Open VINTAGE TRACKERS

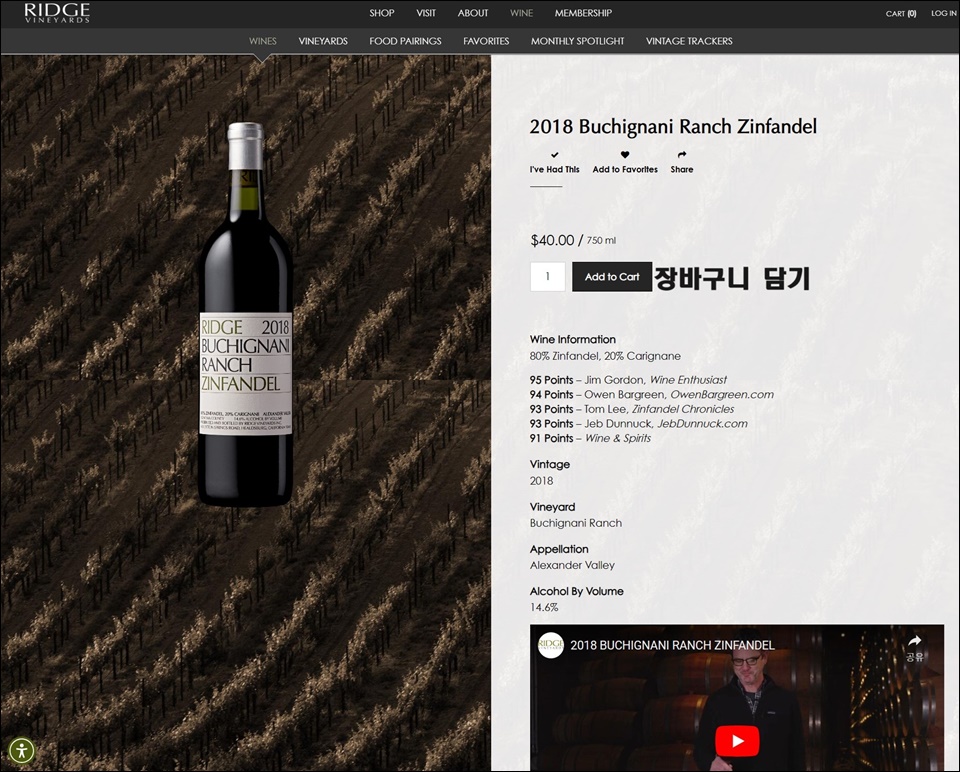[x=689, y=41]
